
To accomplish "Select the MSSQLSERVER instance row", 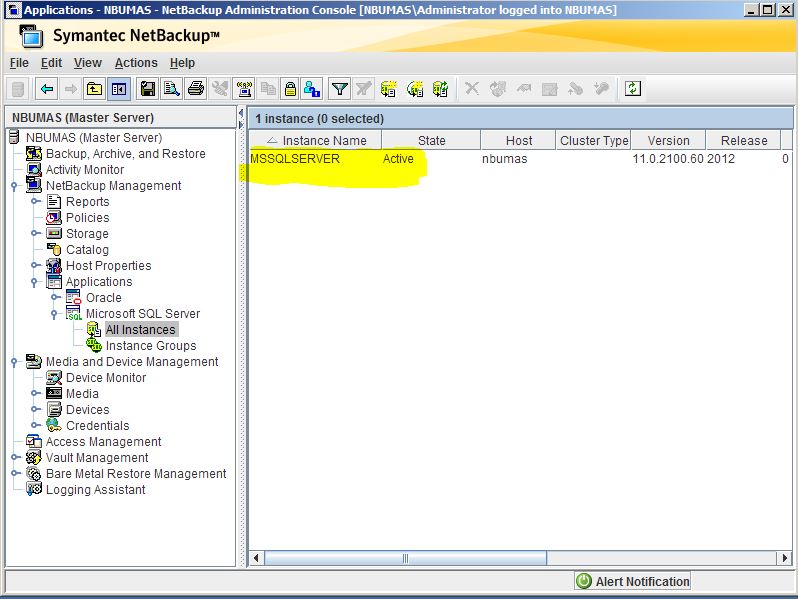I will (521, 159).
